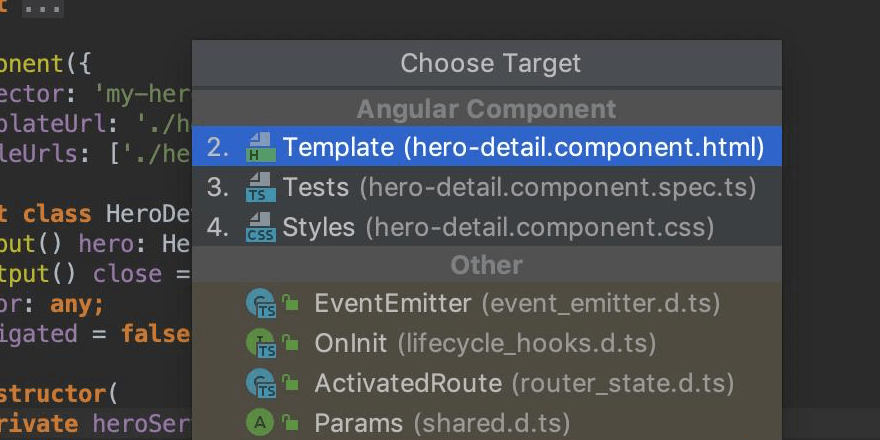This screenshot has width=880, height=440.
Task: Expand the folded code ellipsis
Action: [x=43, y=8]
